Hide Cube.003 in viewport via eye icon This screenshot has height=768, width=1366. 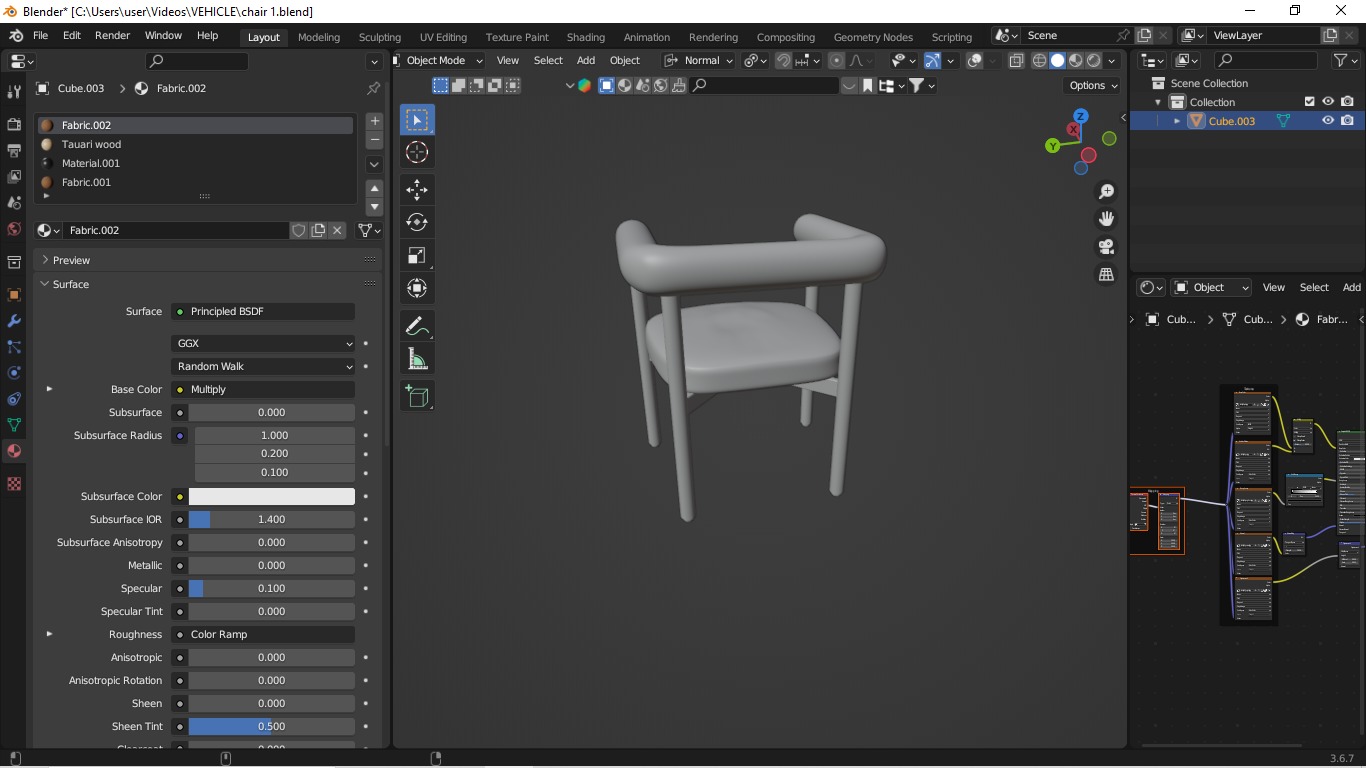[1328, 121]
